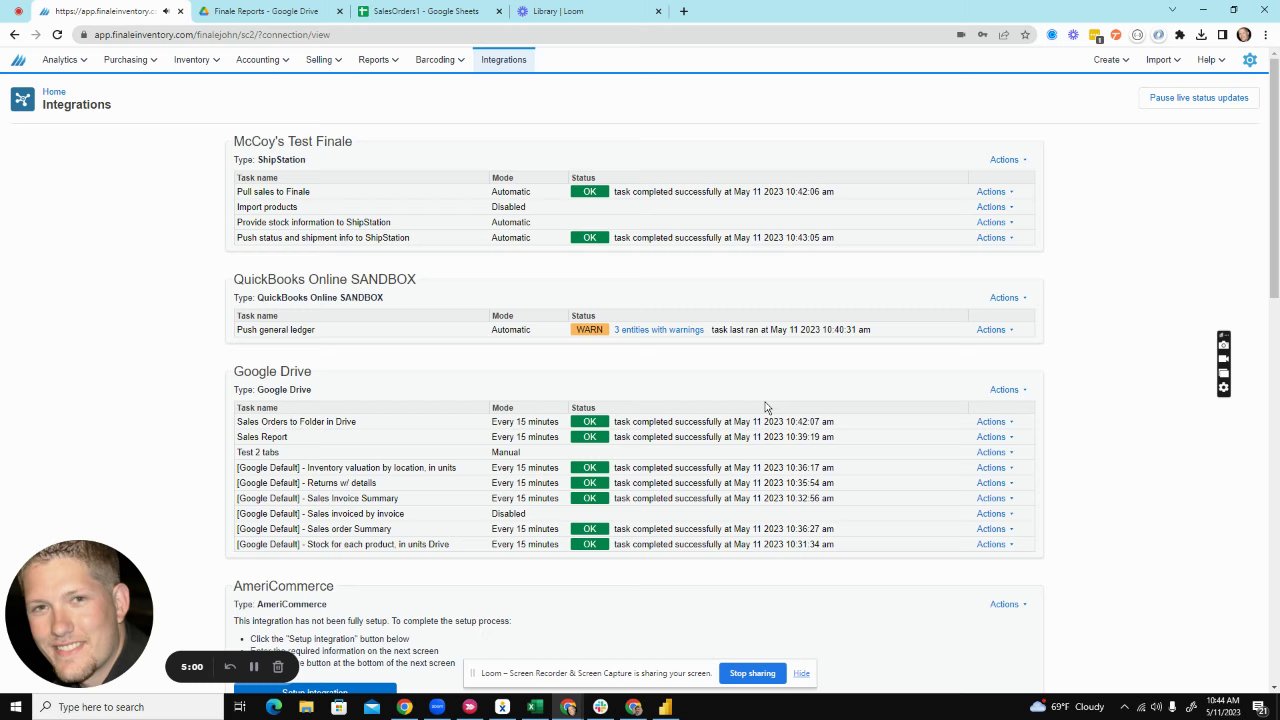Click the Home breadcrumb link
Image resolution: width=1280 pixels, height=720 pixels.
coord(54,92)
